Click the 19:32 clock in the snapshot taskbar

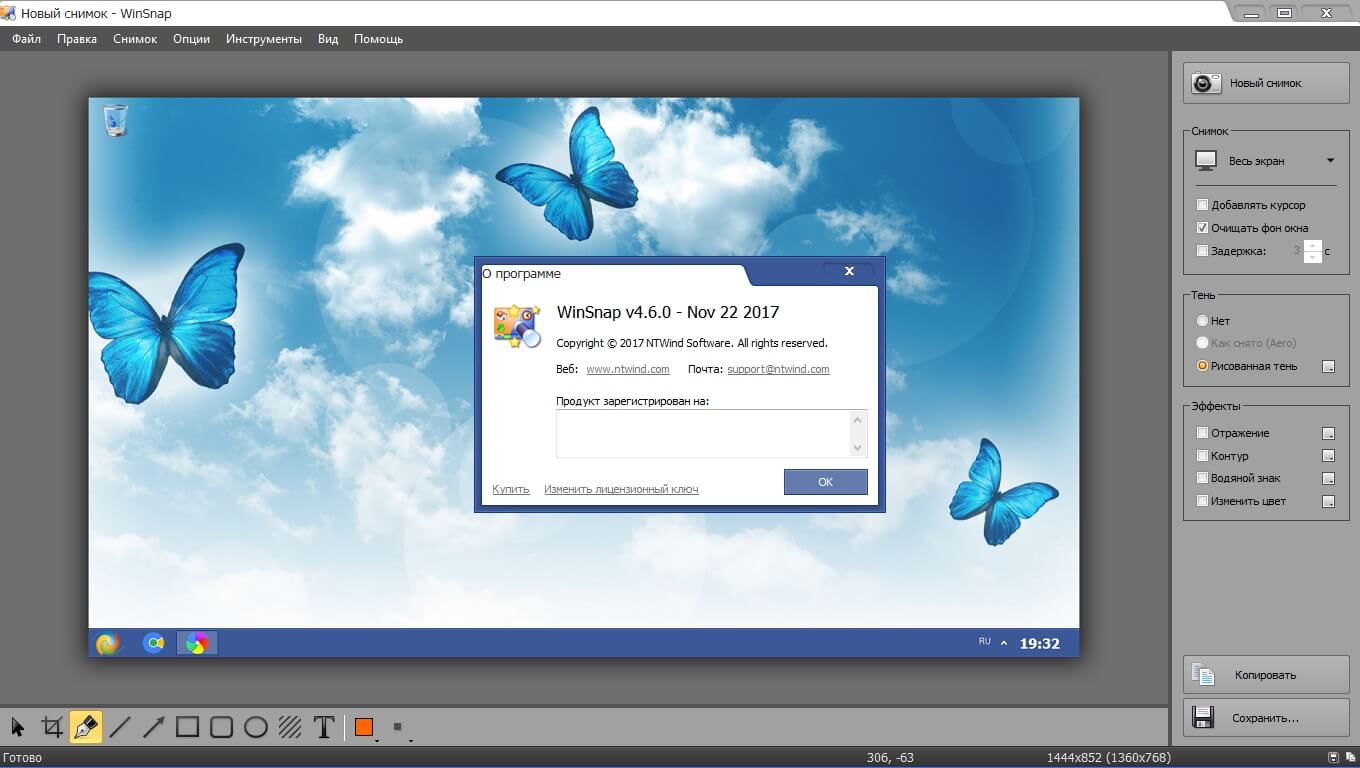point(1039,644)
